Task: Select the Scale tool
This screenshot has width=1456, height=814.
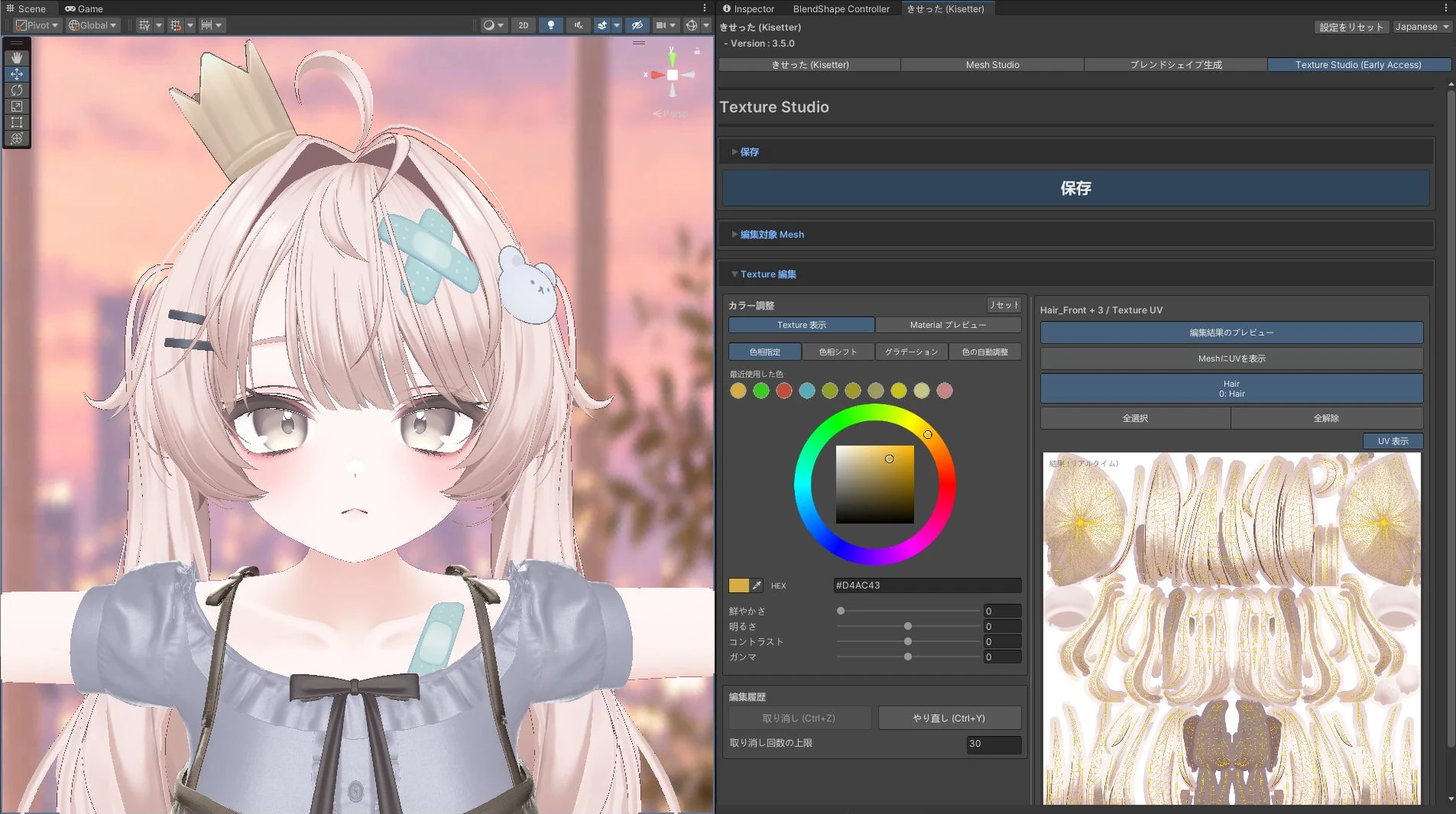Action: click(17, 106)
